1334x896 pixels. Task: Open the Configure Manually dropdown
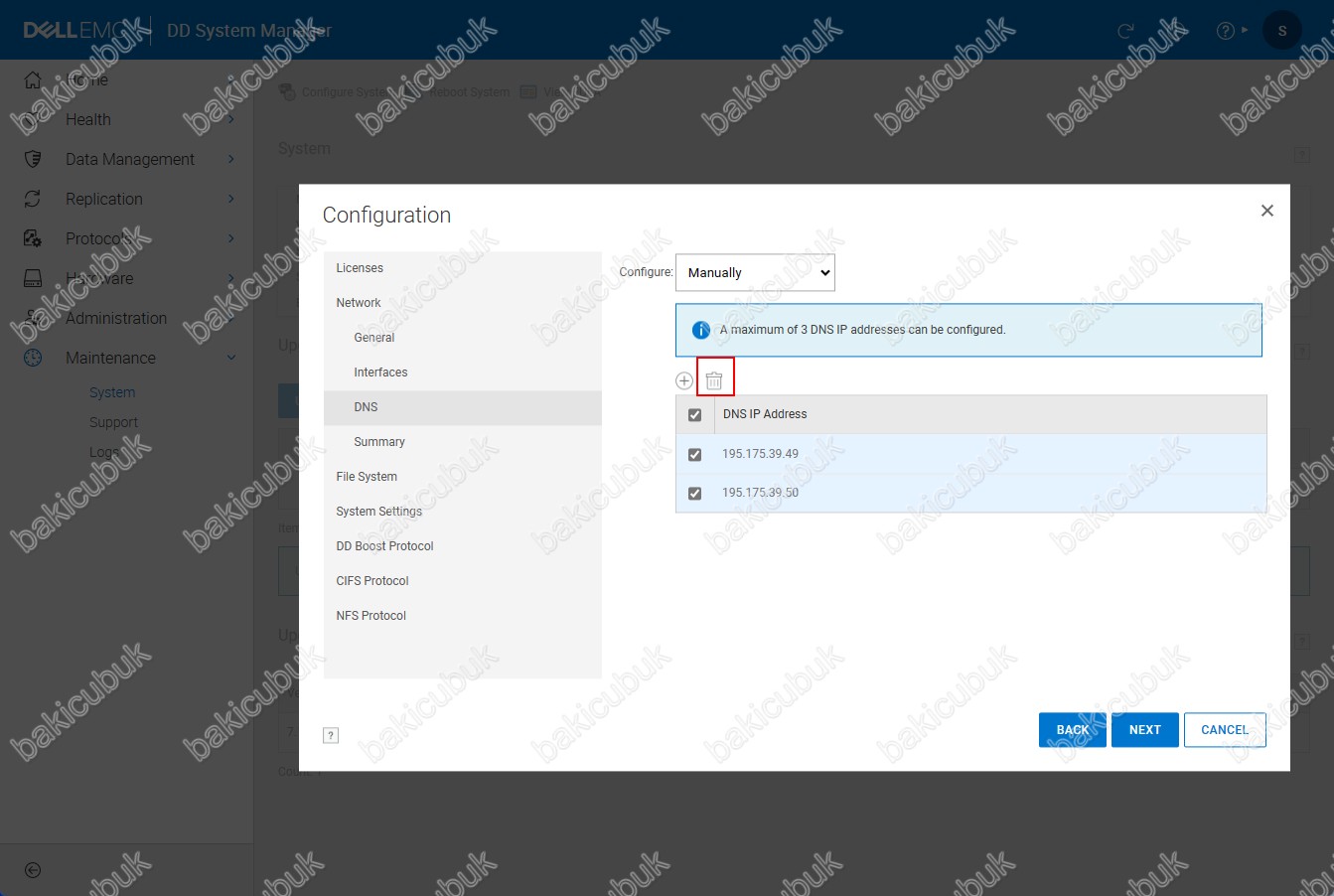point(755,272)
